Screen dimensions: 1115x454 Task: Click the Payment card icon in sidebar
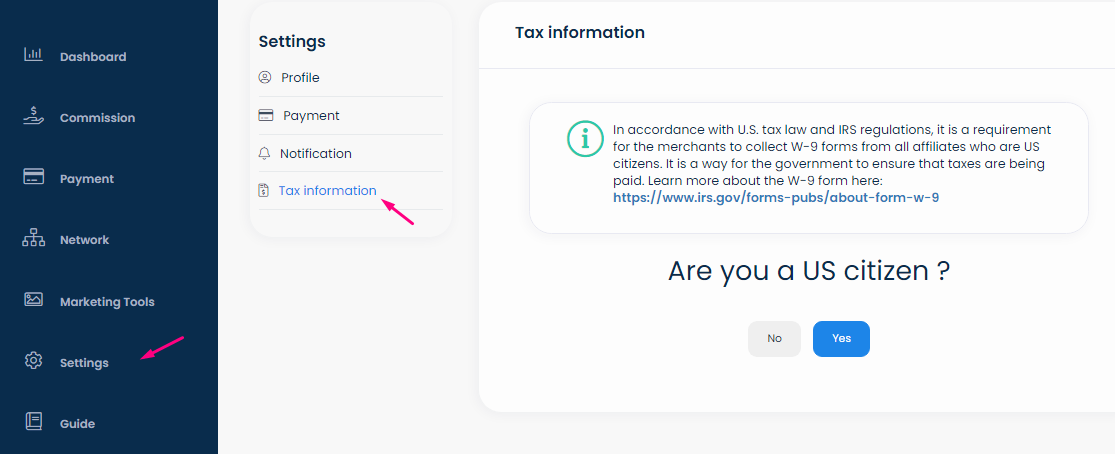tap(33, 178)
